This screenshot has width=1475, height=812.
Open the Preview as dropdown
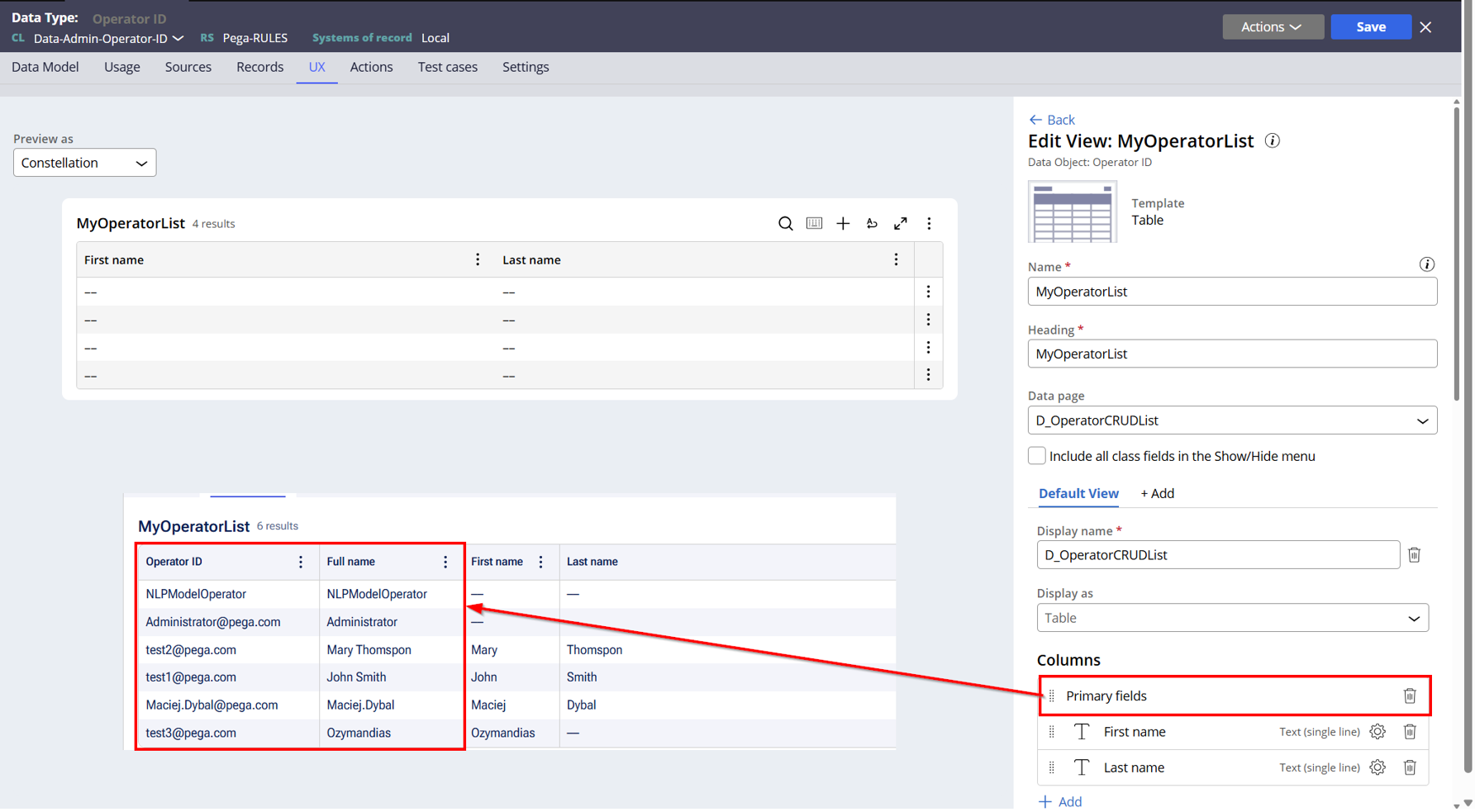(84, 162)
